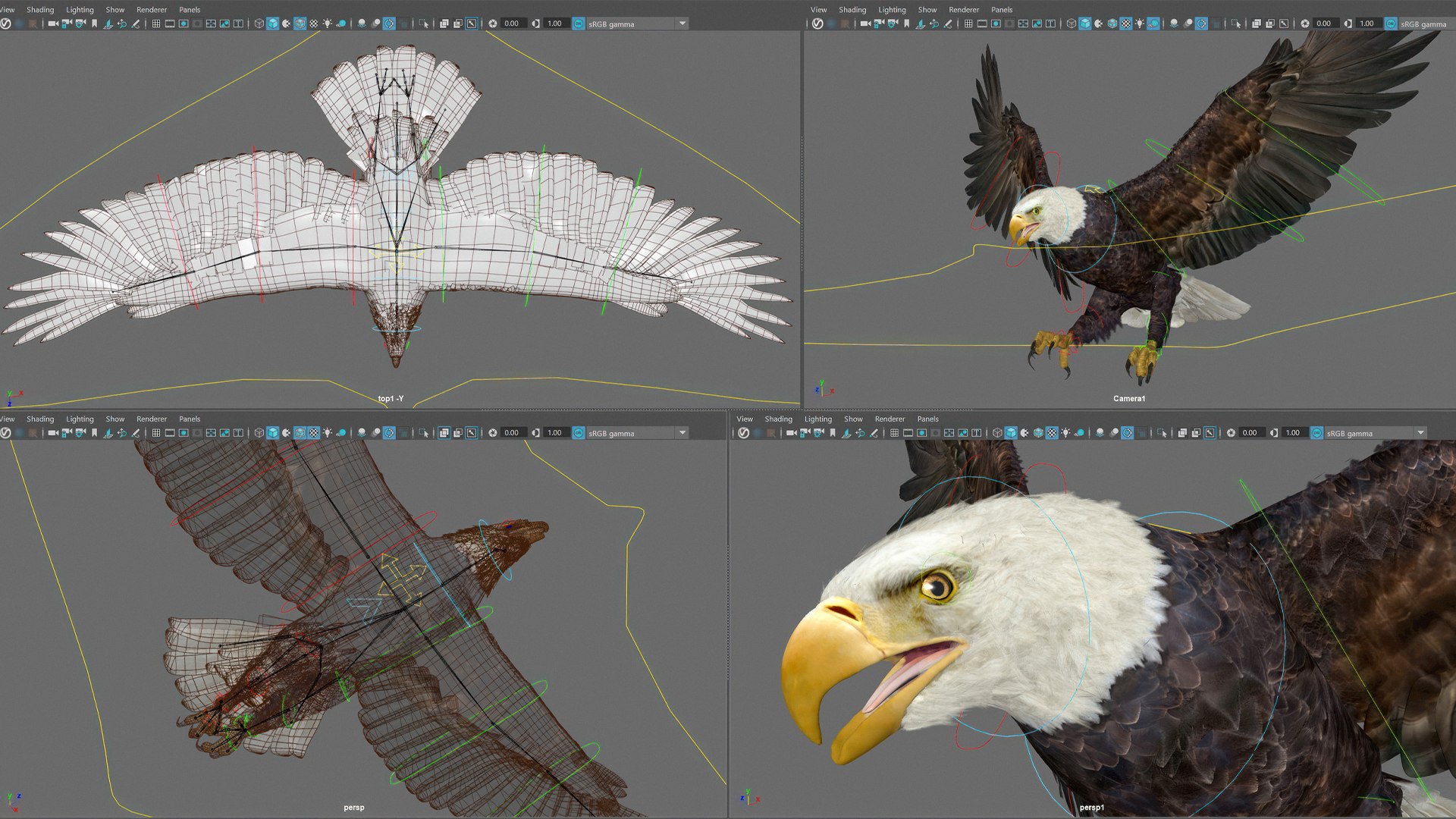Toggle safe action gate in persp toolbar
Image resolution: width=1456 pixels, height=819 pixels.
pos(224,433)
